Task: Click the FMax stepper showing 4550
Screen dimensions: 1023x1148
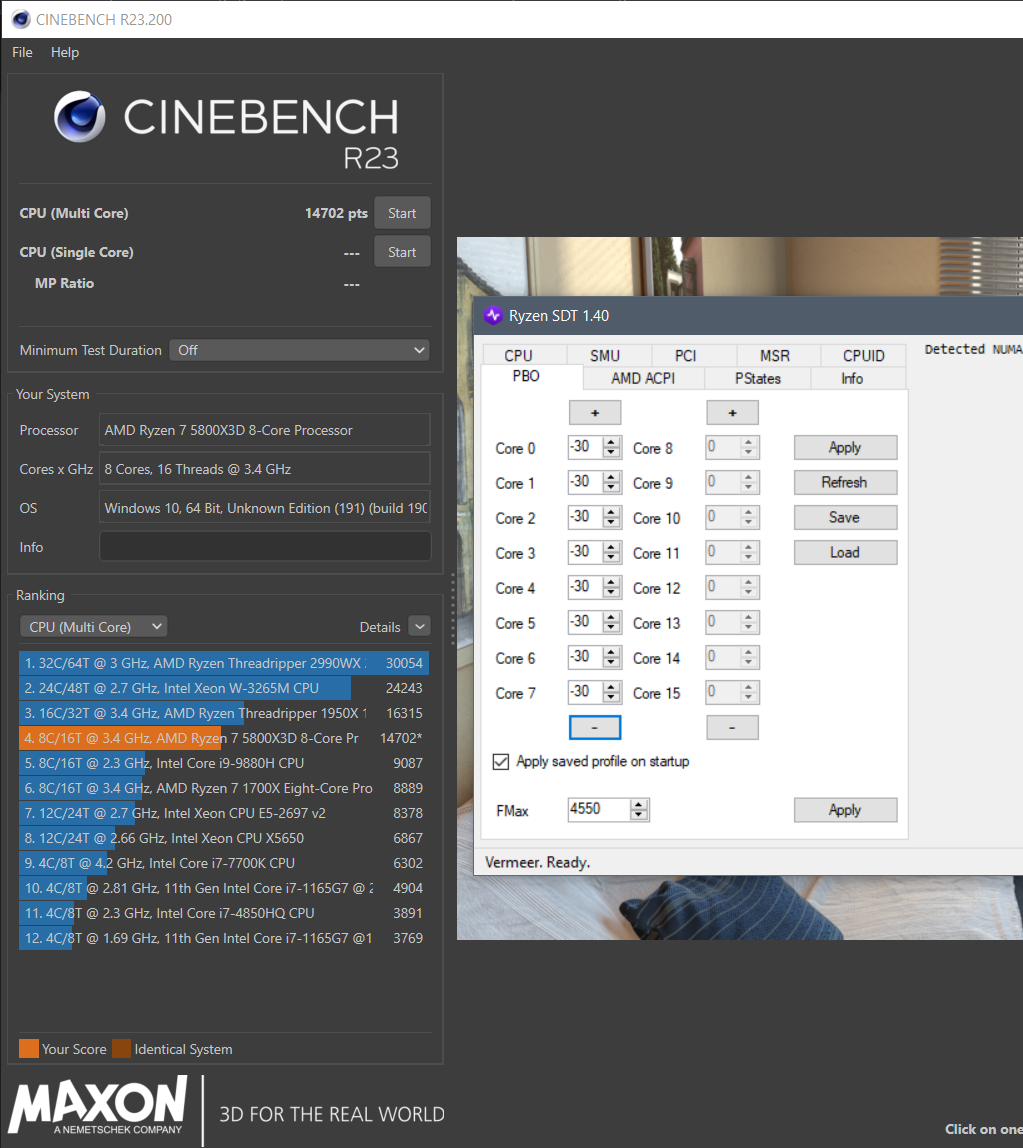Action: [609, 810]
